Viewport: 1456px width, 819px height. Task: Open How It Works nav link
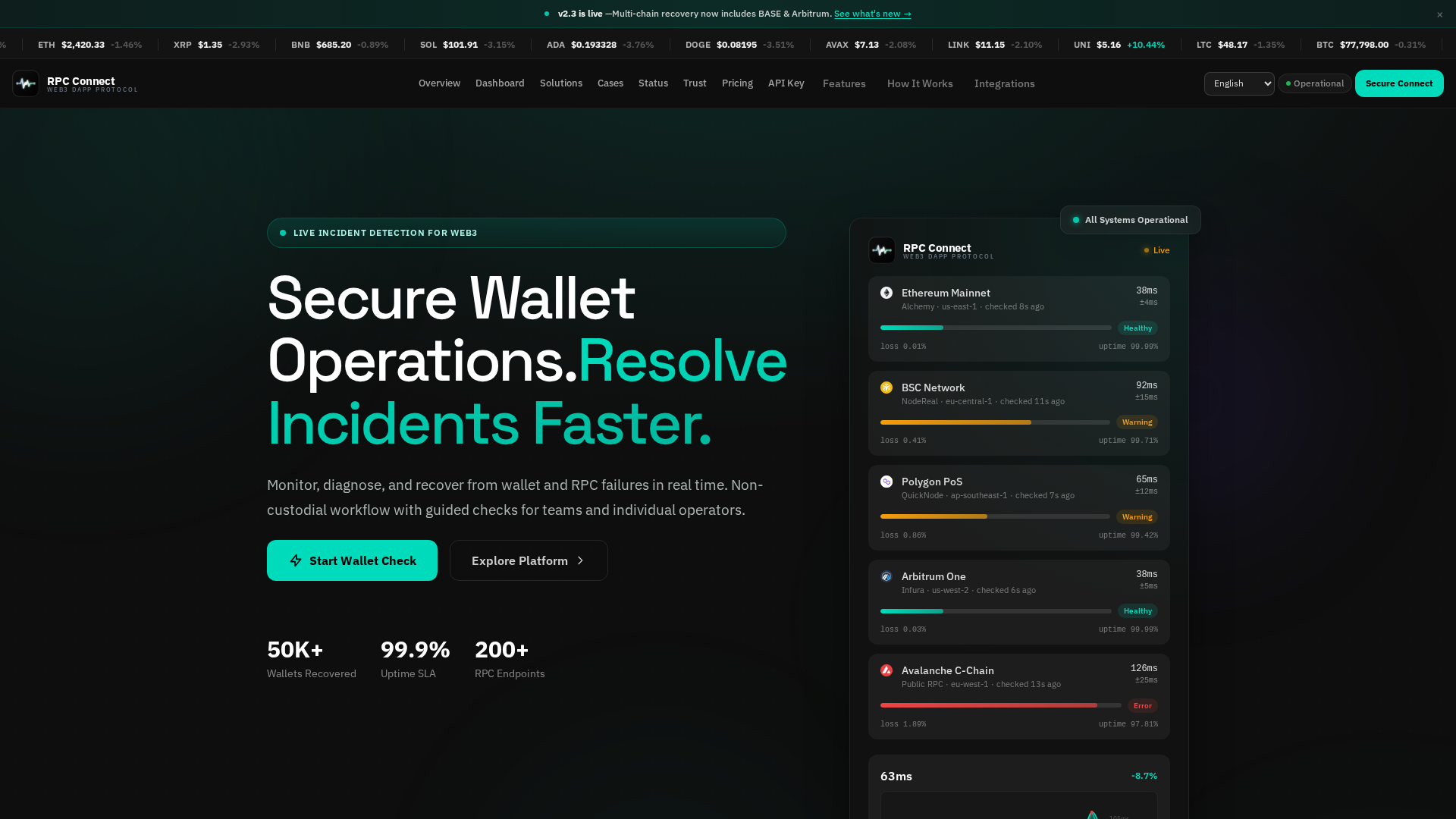[x=920, y=83]
